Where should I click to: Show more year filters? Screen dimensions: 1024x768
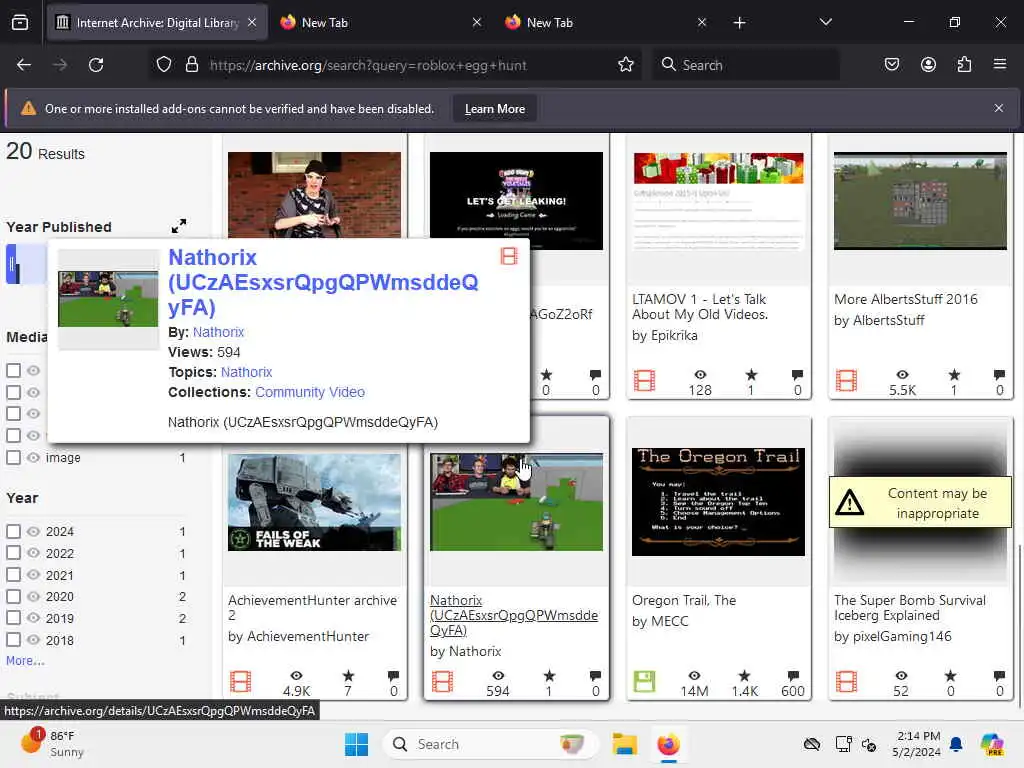click(x=25, y=660)
